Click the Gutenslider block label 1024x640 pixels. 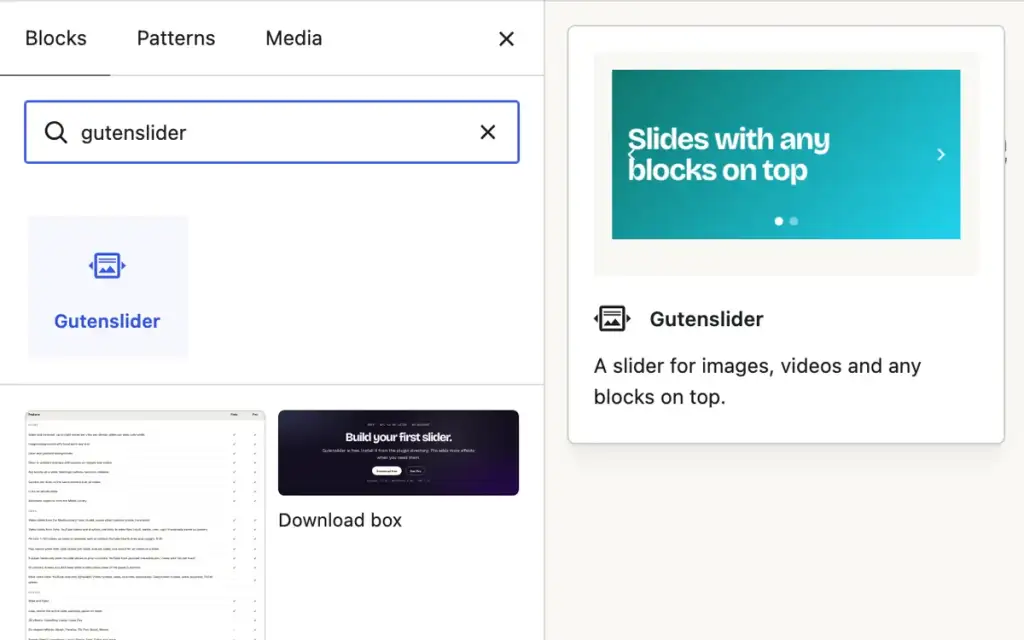(x=107, y=321)
